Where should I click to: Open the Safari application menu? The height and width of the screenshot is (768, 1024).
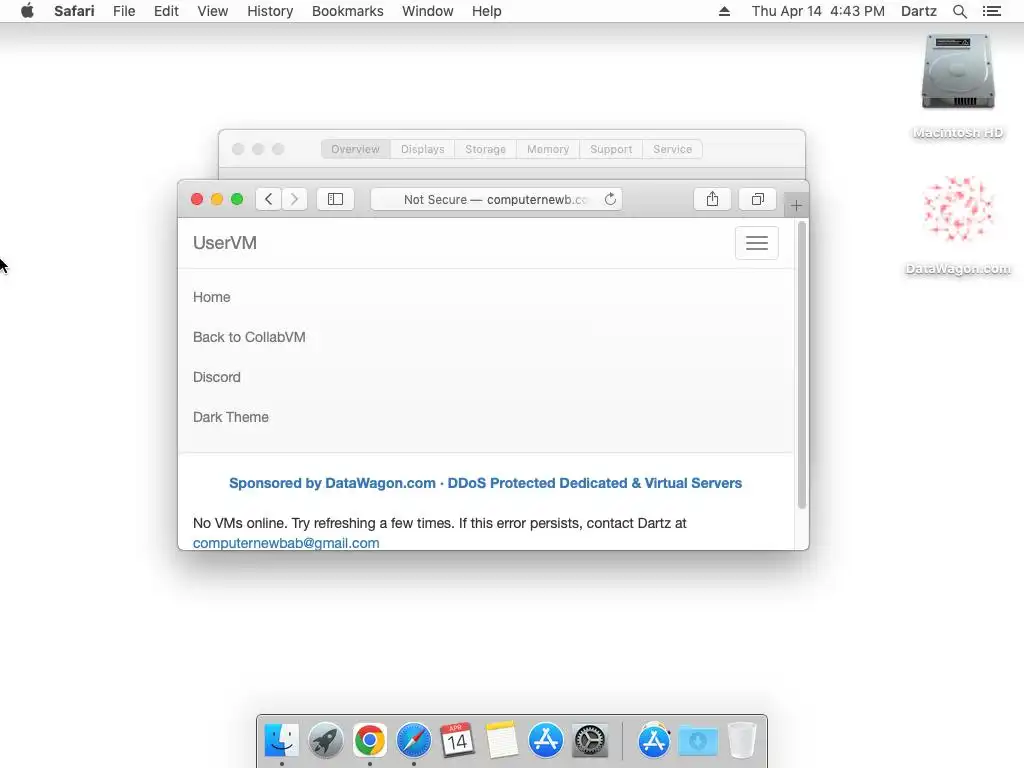click(74, 11)
